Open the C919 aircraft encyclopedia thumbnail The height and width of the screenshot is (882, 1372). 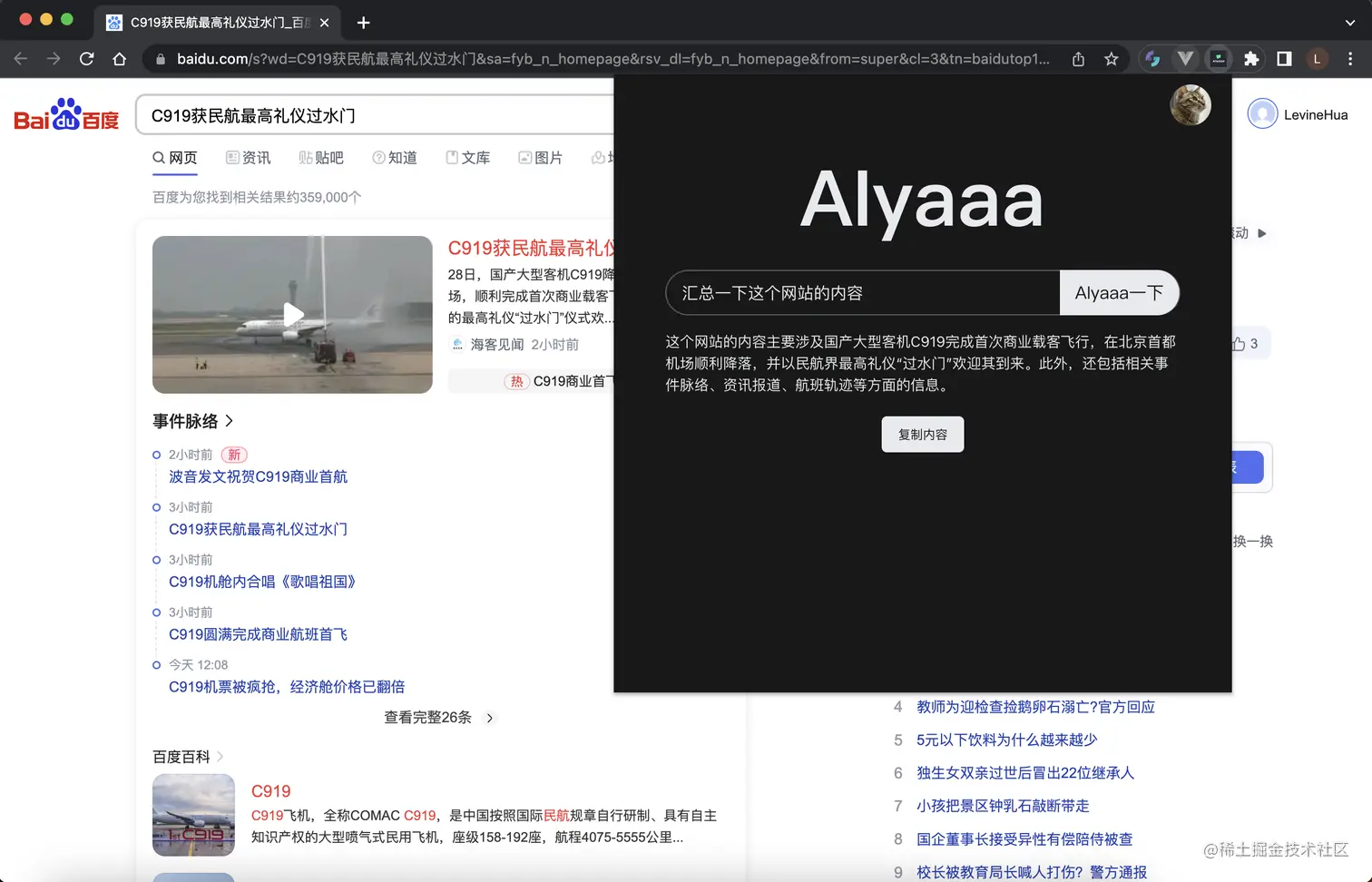193,815
